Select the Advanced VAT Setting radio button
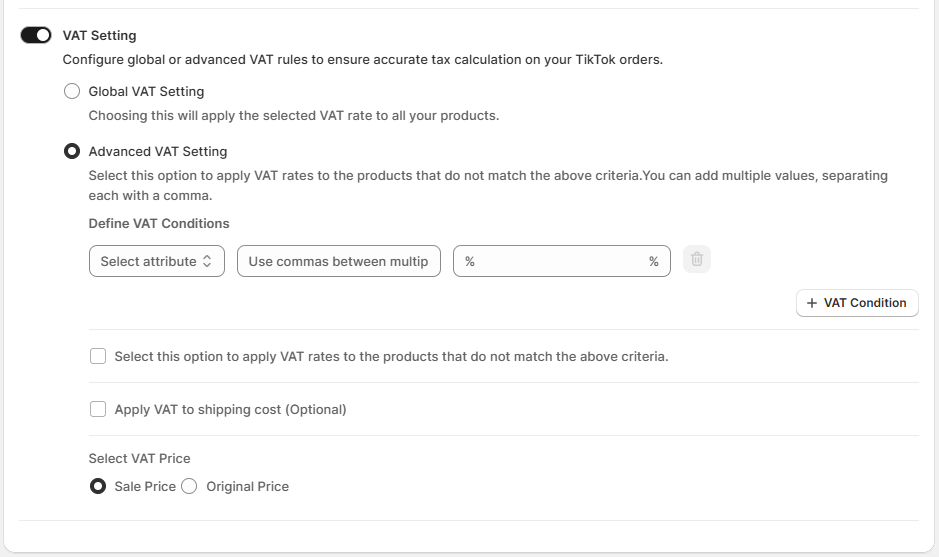Viewport: 939px width, 557px height. 72,152
